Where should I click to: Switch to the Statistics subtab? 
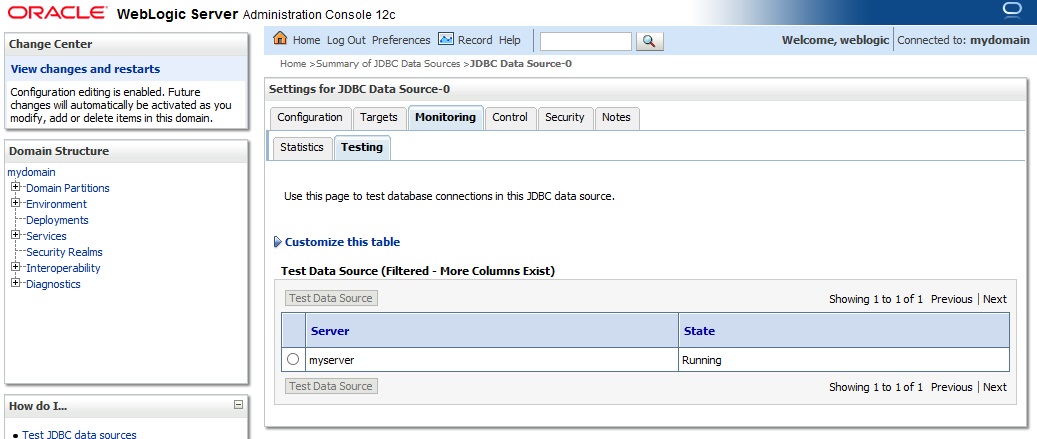point(302,147)
